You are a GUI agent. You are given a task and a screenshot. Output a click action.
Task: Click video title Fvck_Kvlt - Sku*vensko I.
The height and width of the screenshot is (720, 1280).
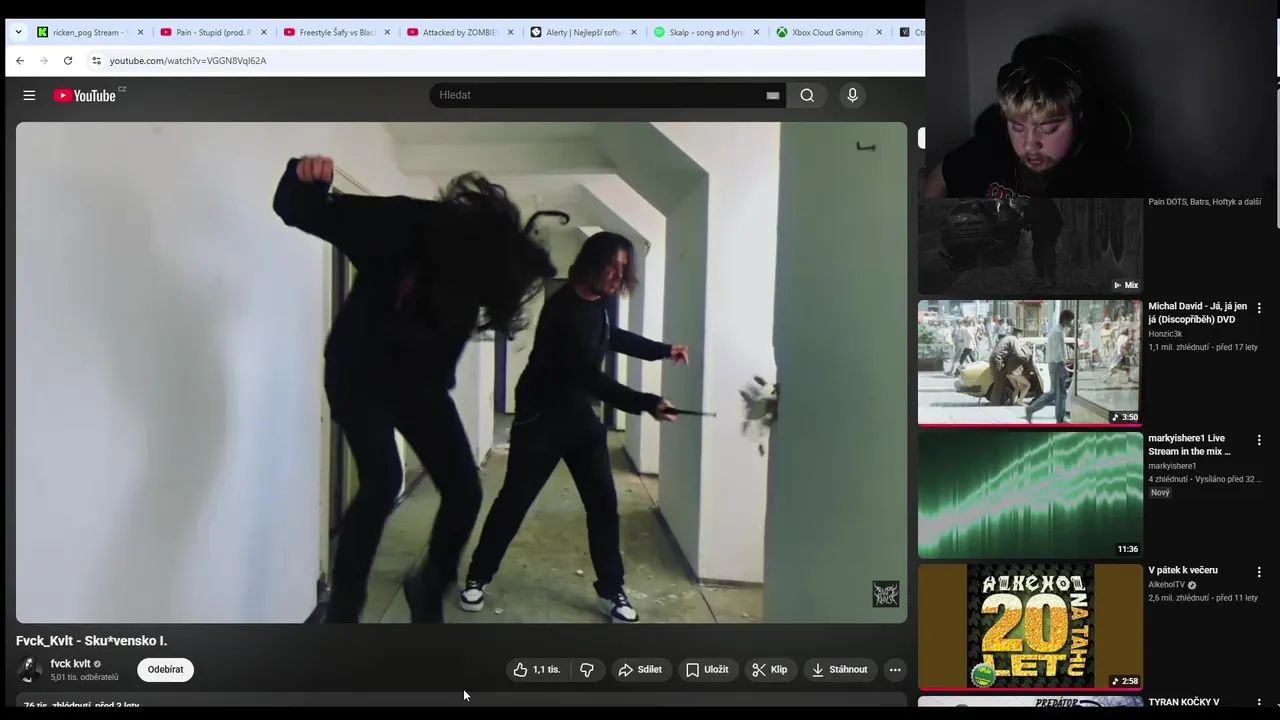[92, 641]
